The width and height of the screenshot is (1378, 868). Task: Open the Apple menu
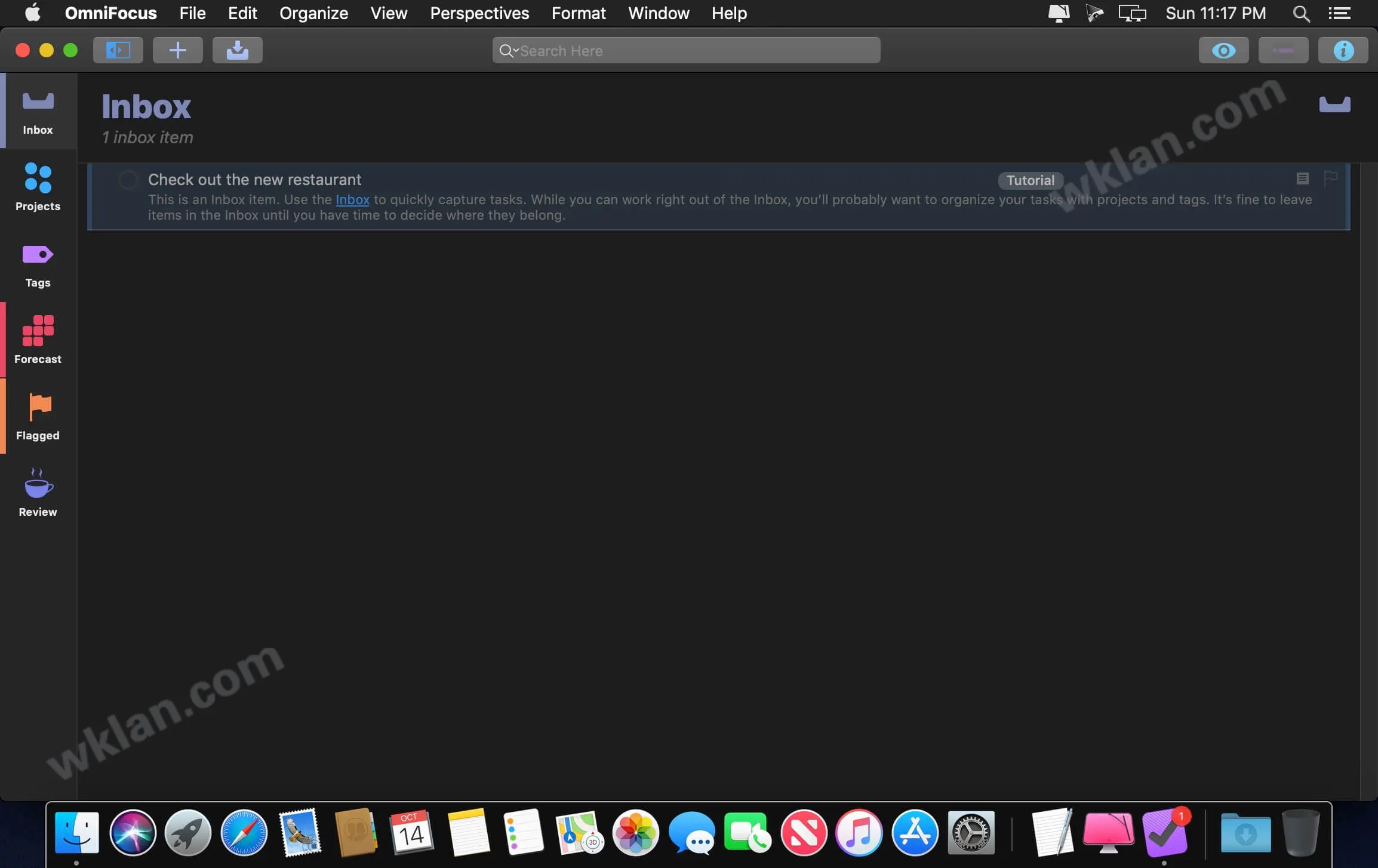(33, 13)
